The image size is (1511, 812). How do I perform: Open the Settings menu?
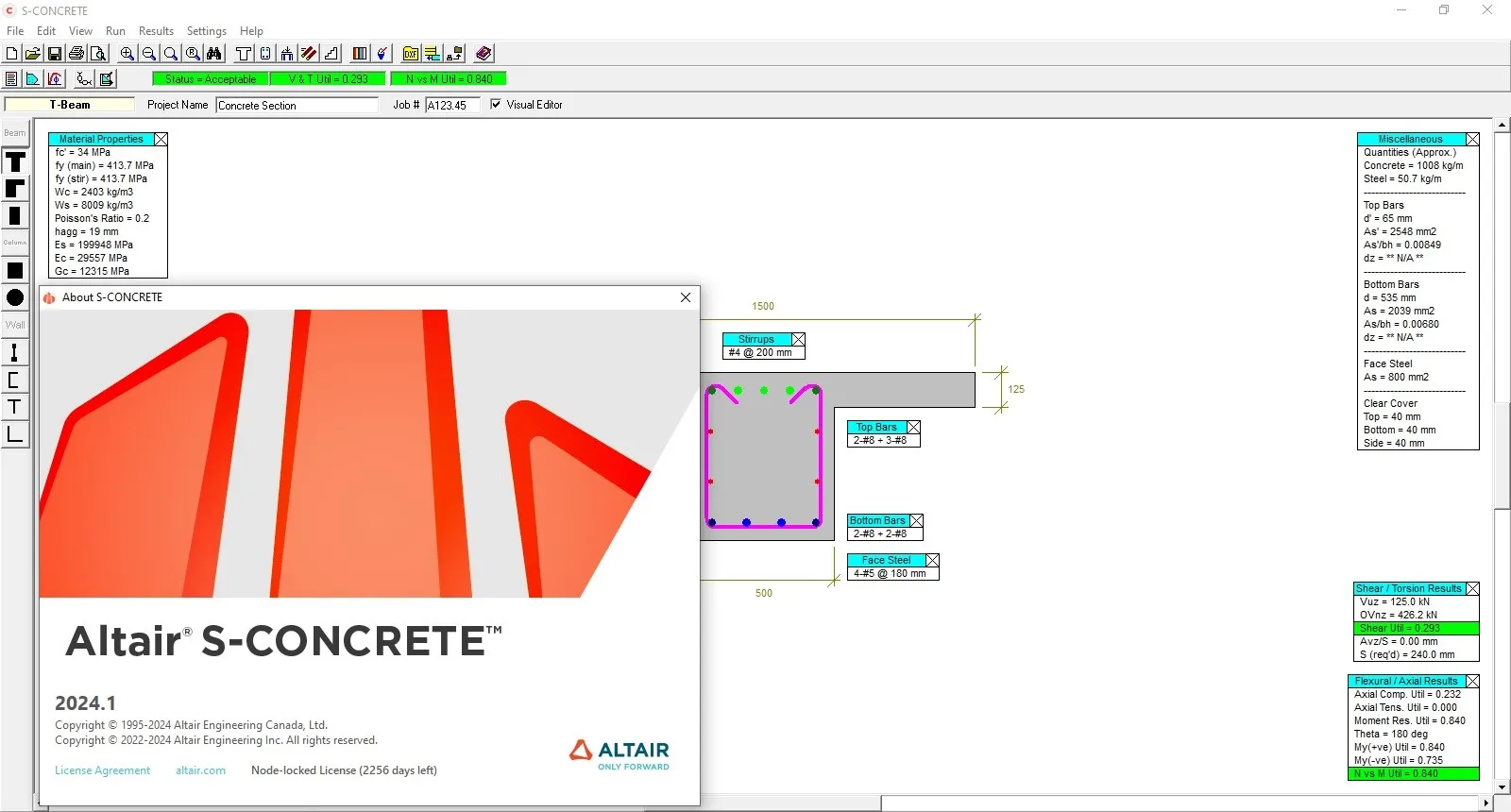[207, 31]
